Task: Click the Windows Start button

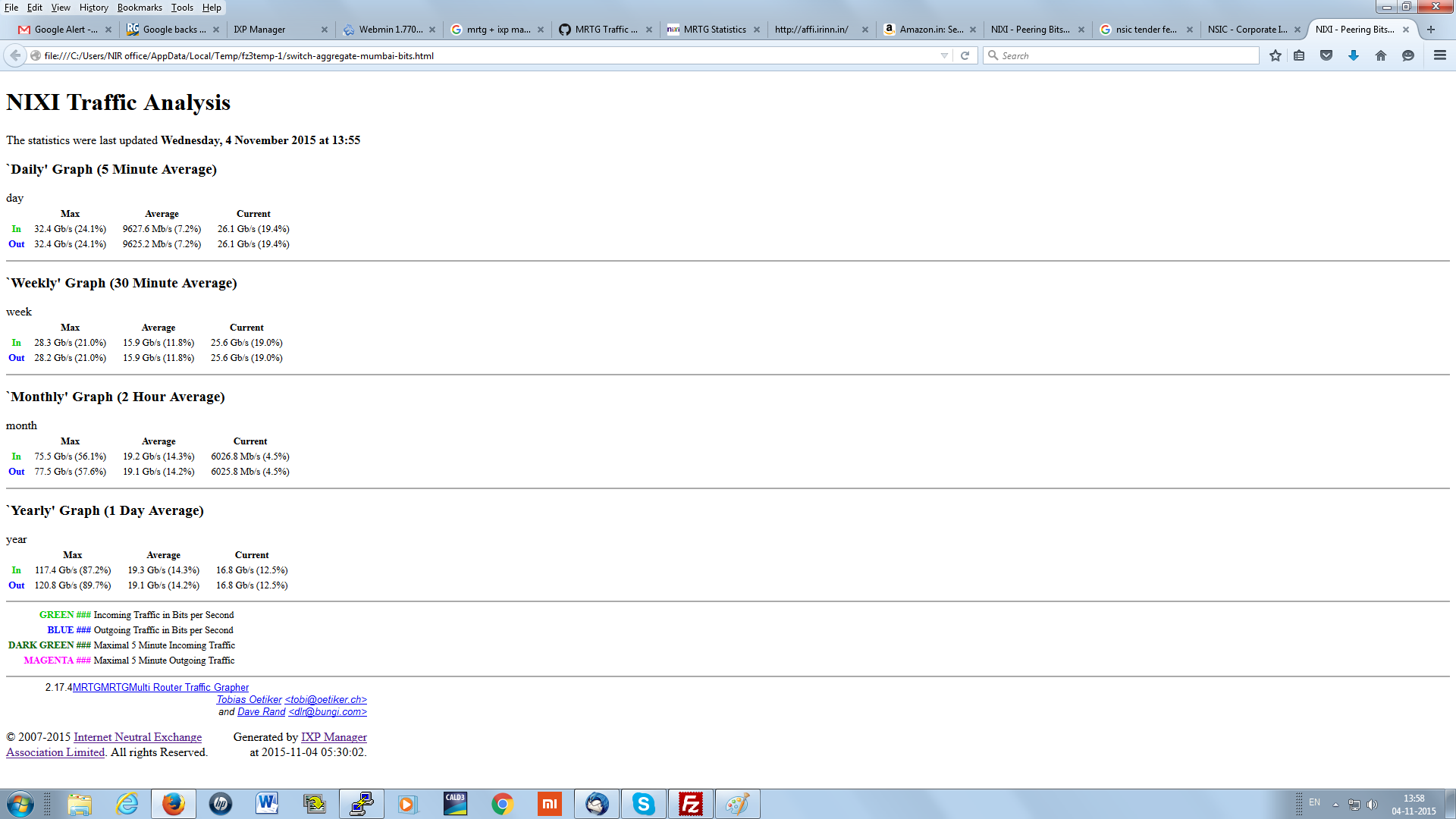Action: [x=20, y=804]
